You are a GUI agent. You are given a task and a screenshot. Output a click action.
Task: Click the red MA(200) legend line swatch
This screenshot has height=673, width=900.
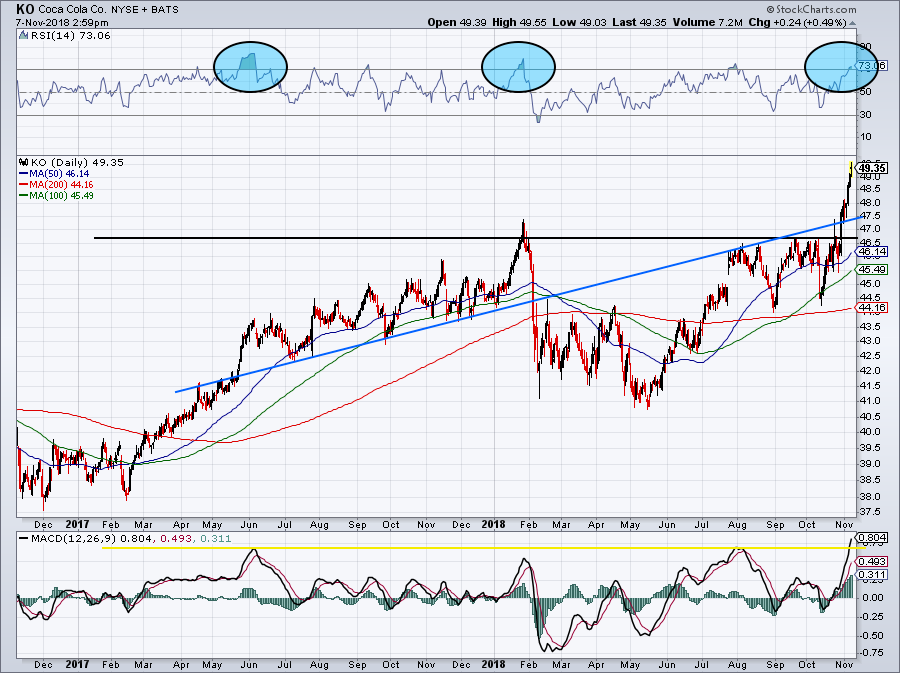(x=24, y=185)
